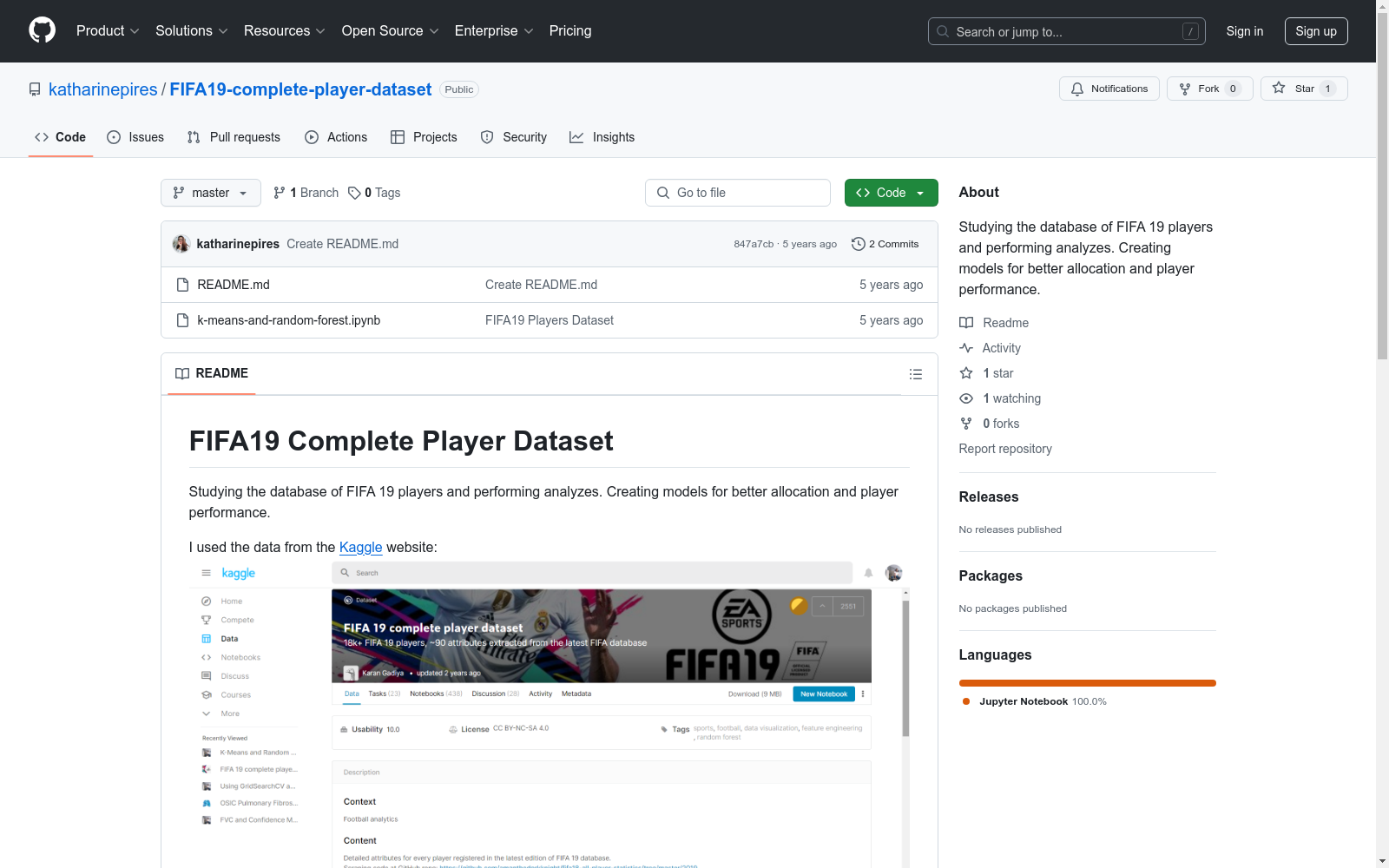Image resolution: width=1389 pixels, height=868 pixels.
Task: View the 0 forks list
Action: pyautogui.click(x=990, y=424)
